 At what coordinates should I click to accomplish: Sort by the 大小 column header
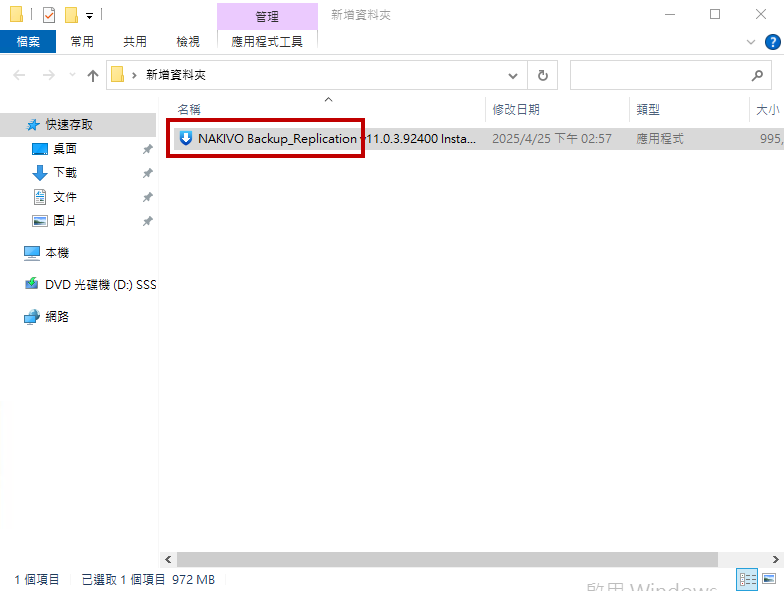[x=768, y=110]
